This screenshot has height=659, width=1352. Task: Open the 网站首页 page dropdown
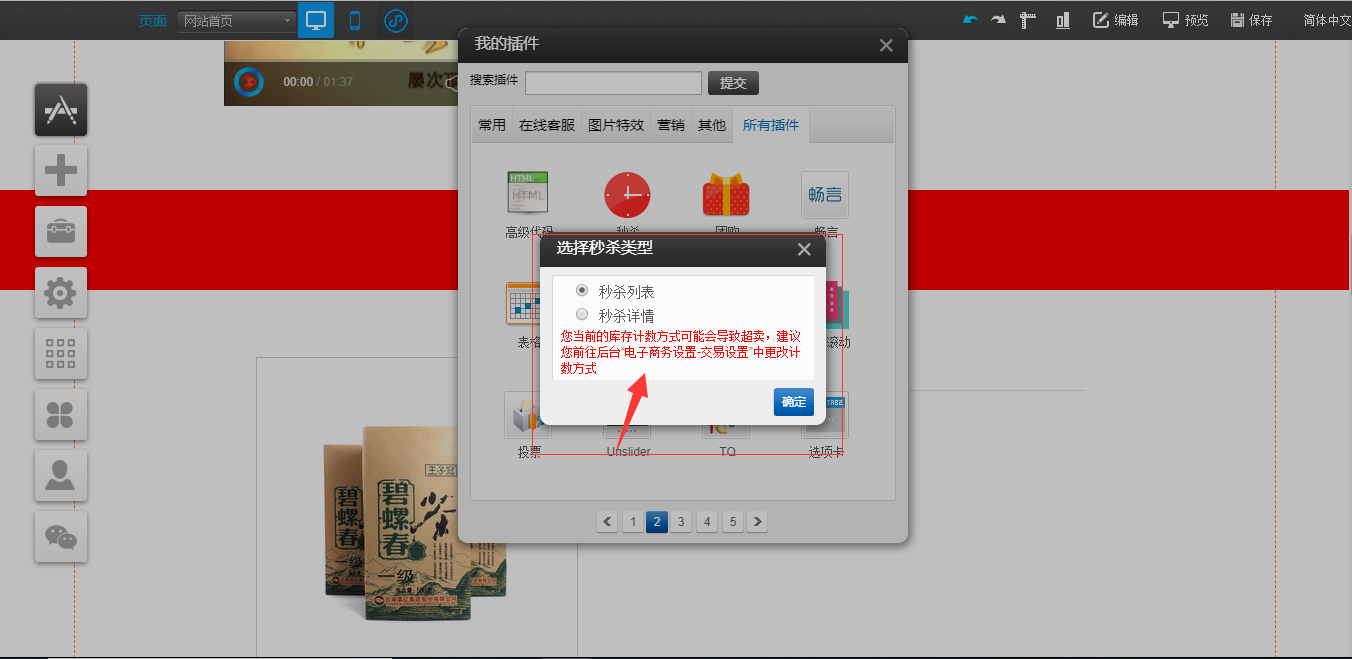coord(236,21)
